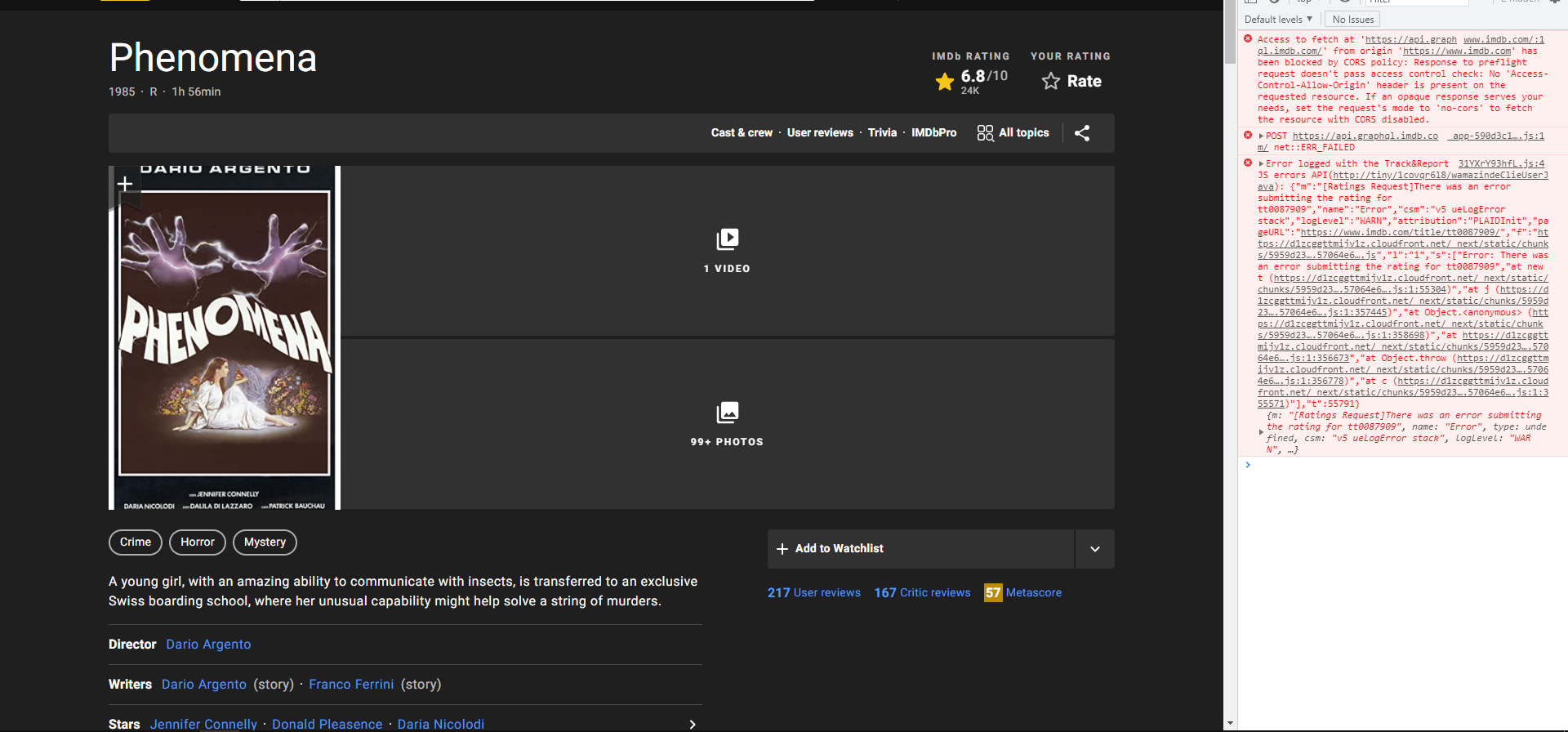Open writer Franco Ferrini's page
Viewport: 1568px width, 732px height.
pos(351,685)
